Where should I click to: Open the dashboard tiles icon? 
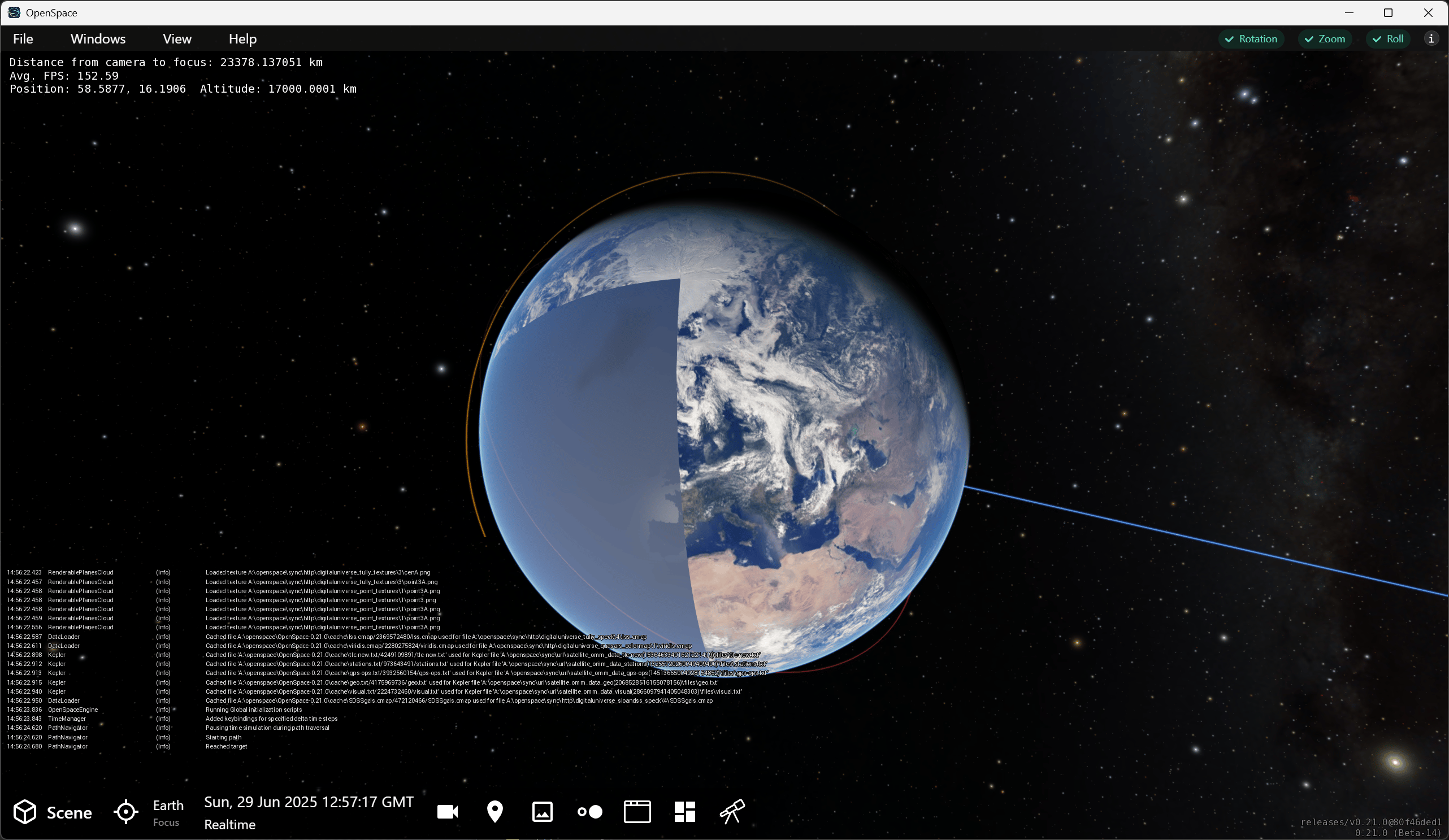684,812
